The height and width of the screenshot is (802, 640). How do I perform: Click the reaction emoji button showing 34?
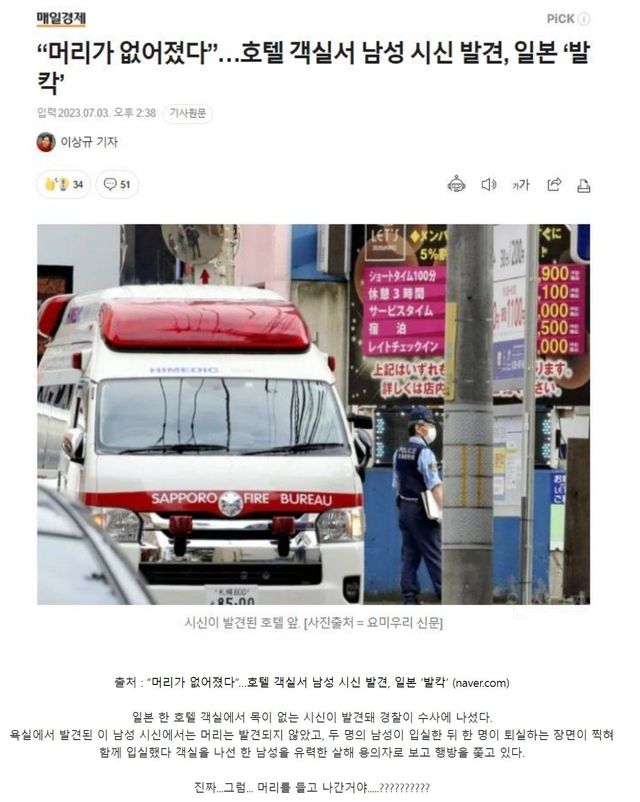click(x=63, y=184)
